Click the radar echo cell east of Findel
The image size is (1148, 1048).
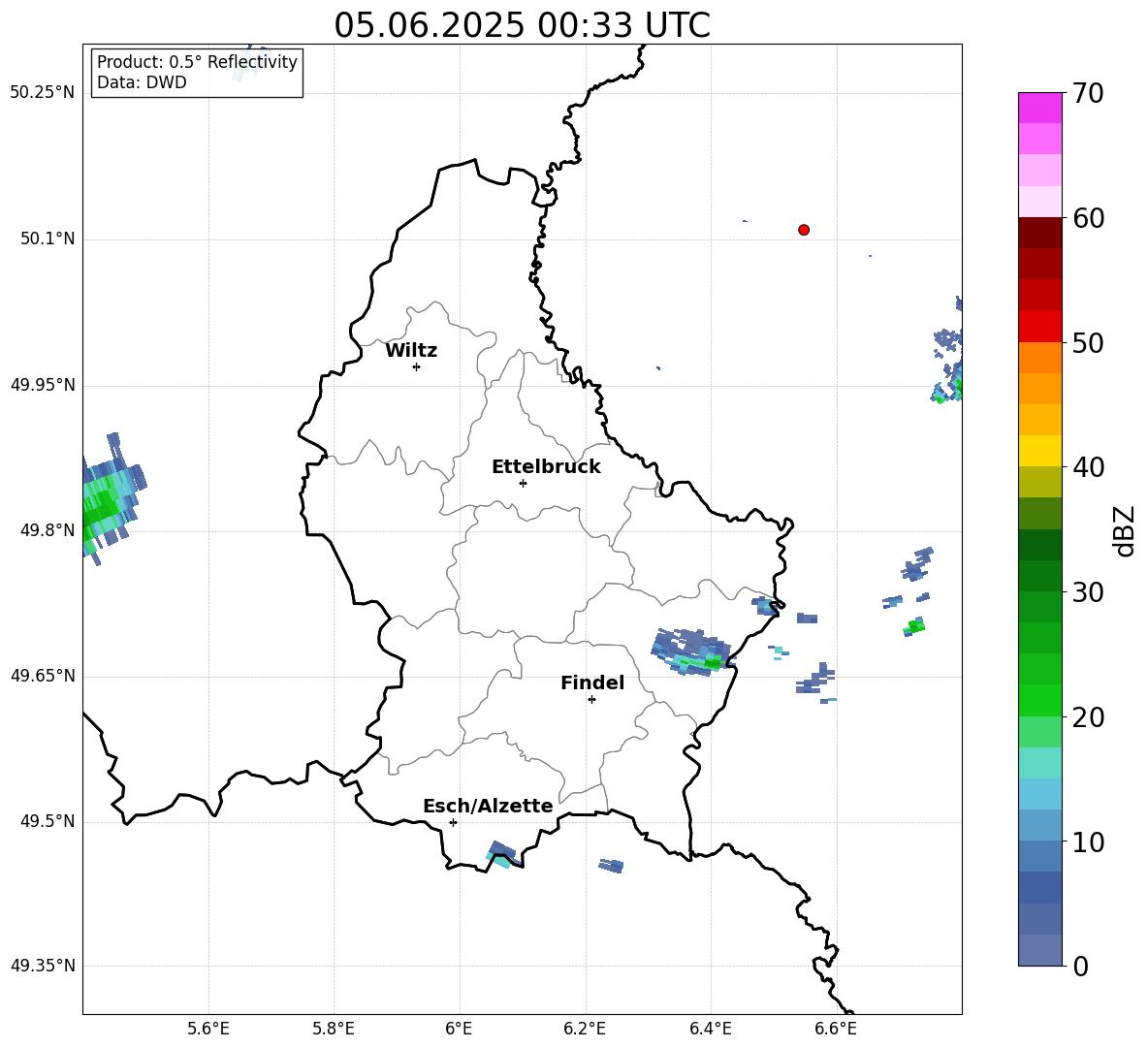point(690,651)
